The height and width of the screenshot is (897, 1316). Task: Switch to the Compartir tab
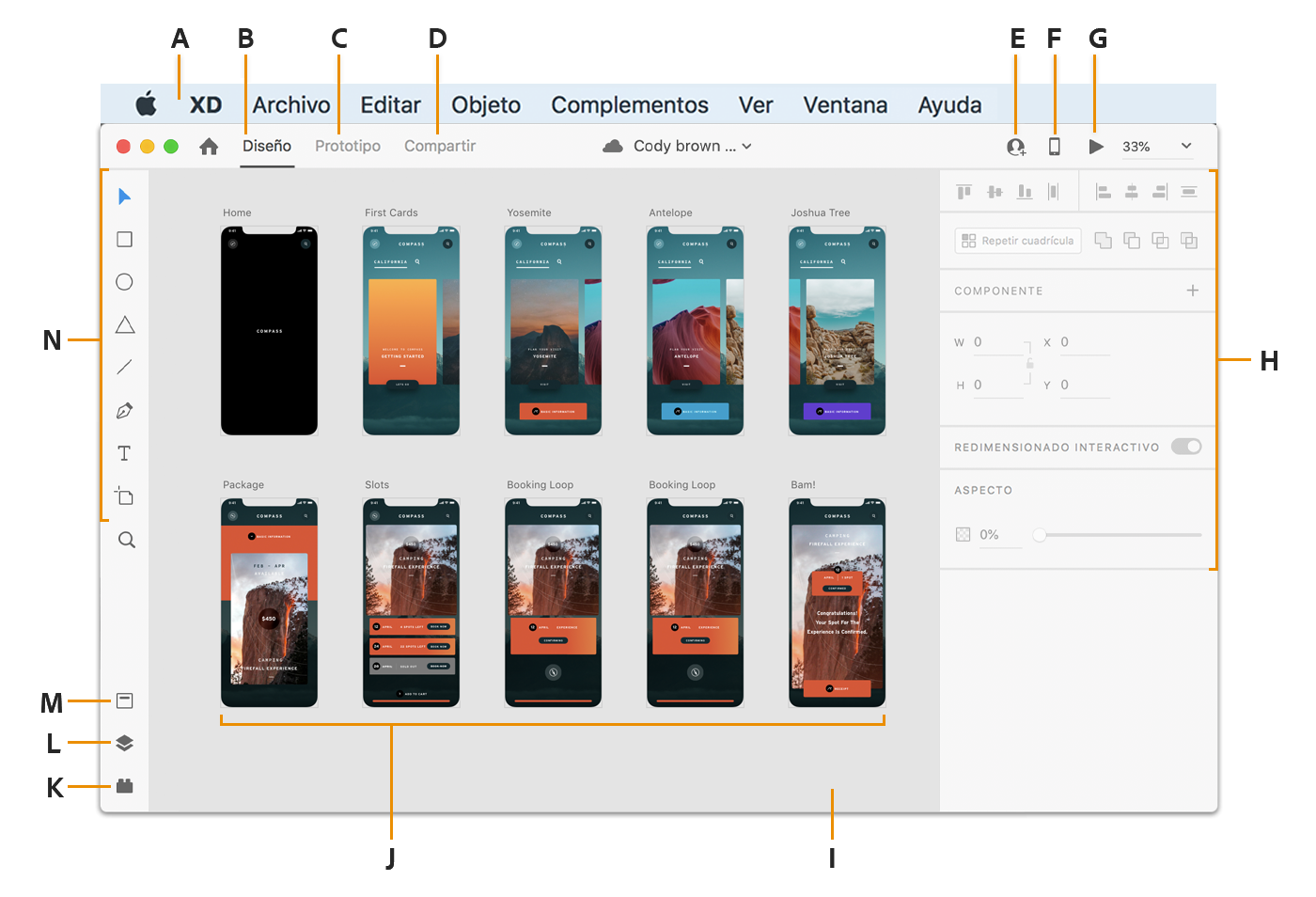pos(439,146)
